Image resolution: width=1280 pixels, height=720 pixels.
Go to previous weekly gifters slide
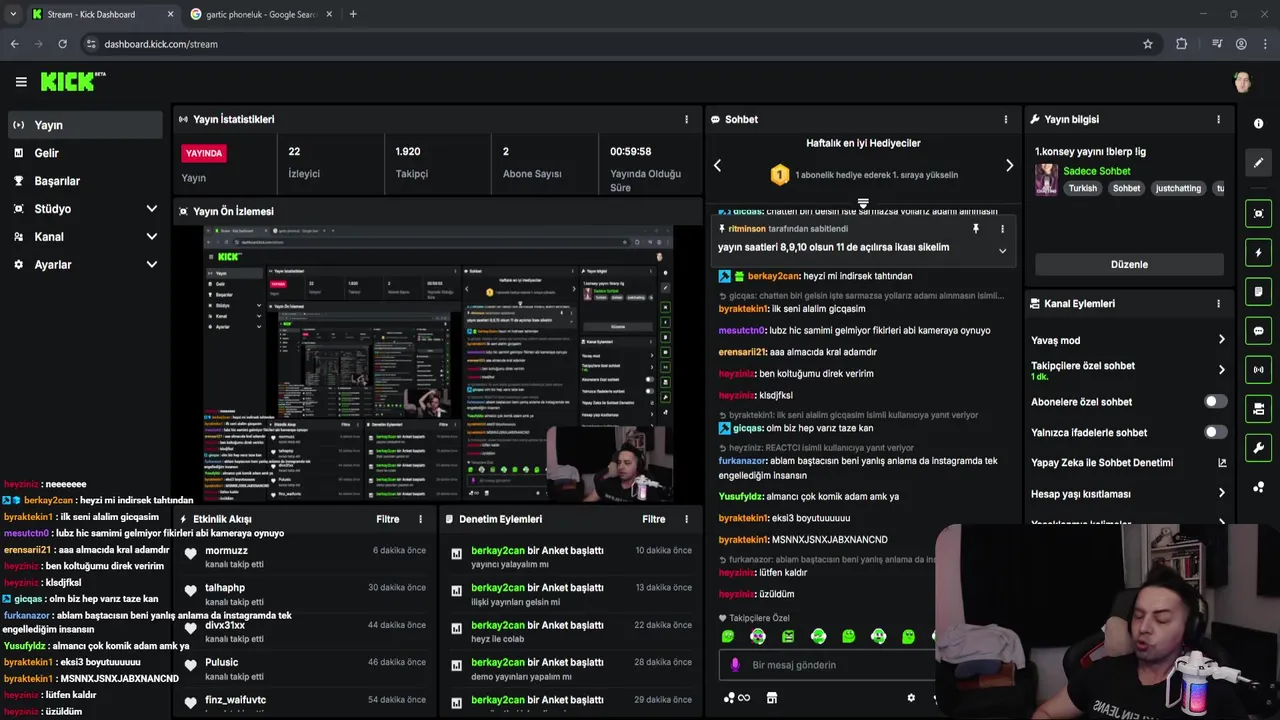(717, 165)
